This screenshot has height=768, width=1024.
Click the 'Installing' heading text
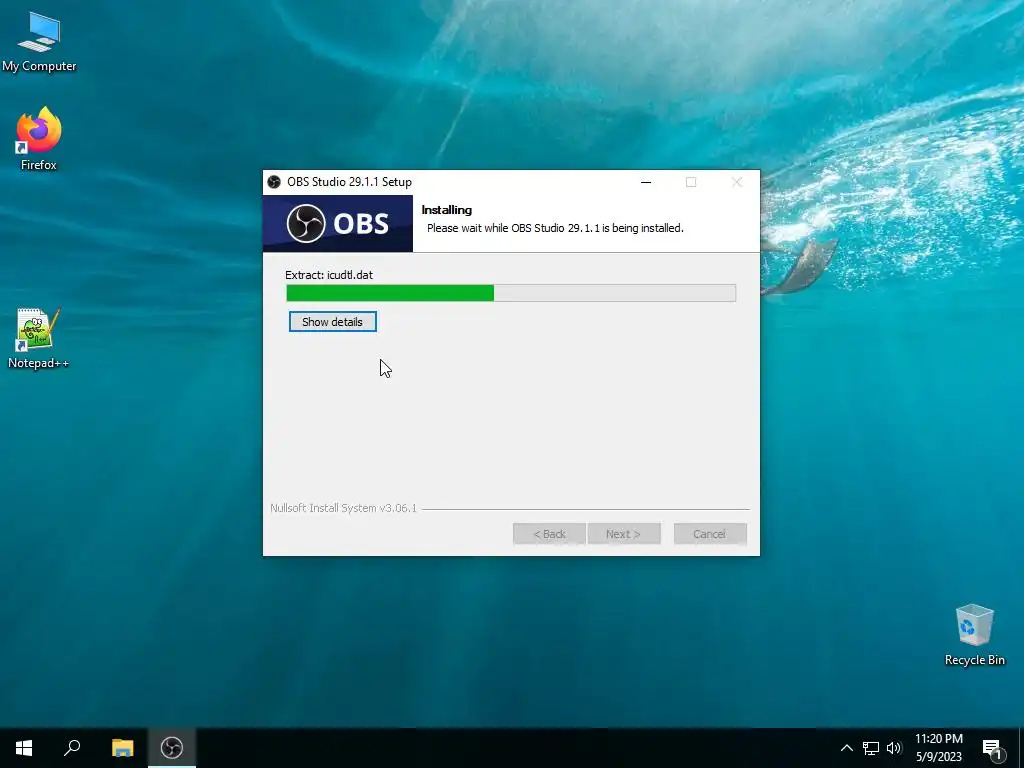(x=447, y=210)
